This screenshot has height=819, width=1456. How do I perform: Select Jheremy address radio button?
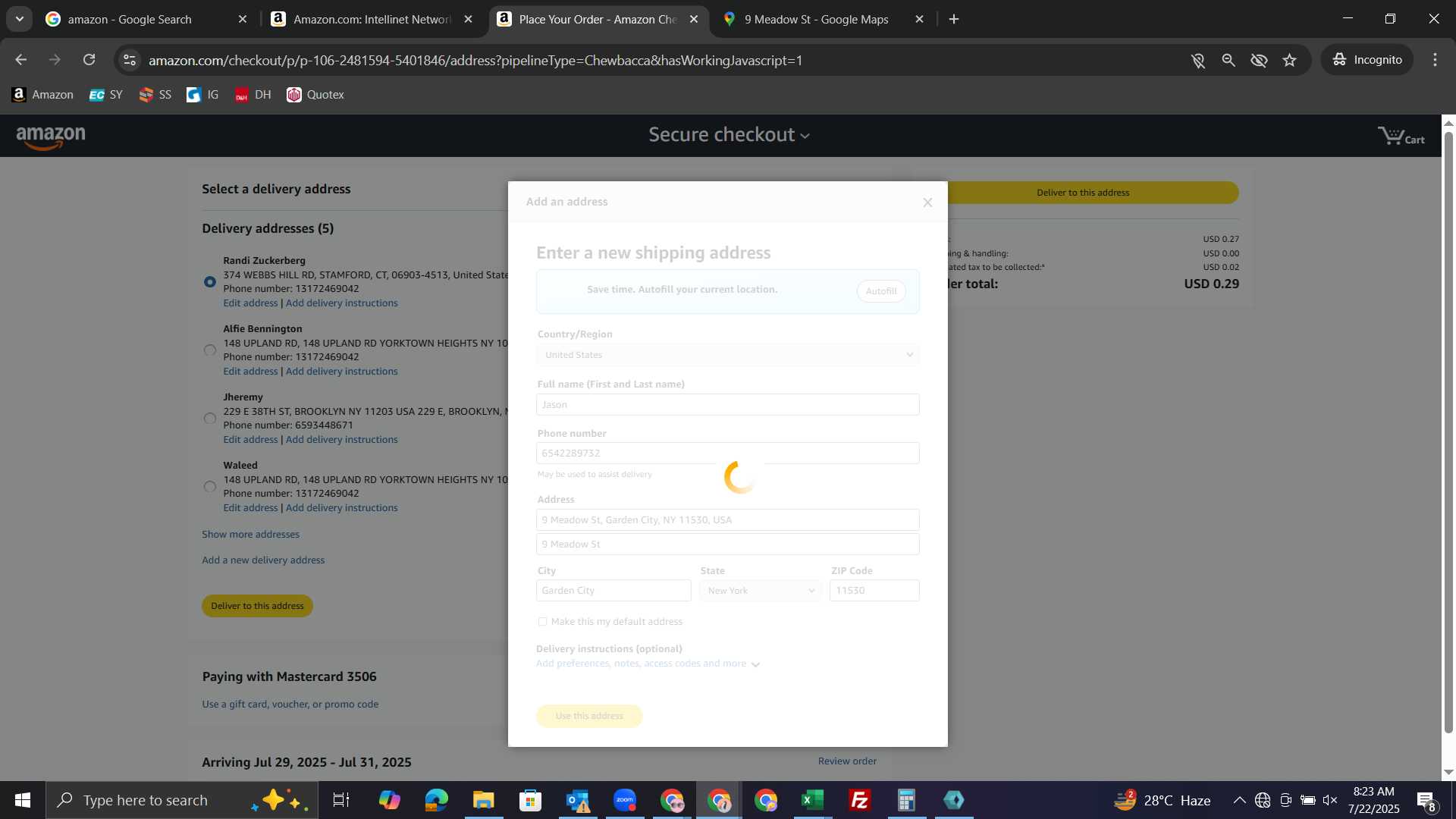click(210, 419)
